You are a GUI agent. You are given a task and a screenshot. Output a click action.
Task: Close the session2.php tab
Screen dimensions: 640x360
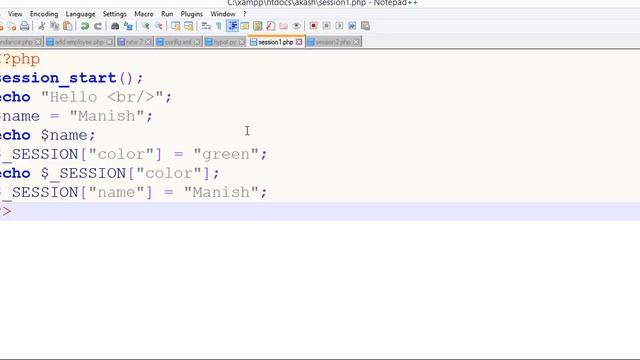pos(356,42)
